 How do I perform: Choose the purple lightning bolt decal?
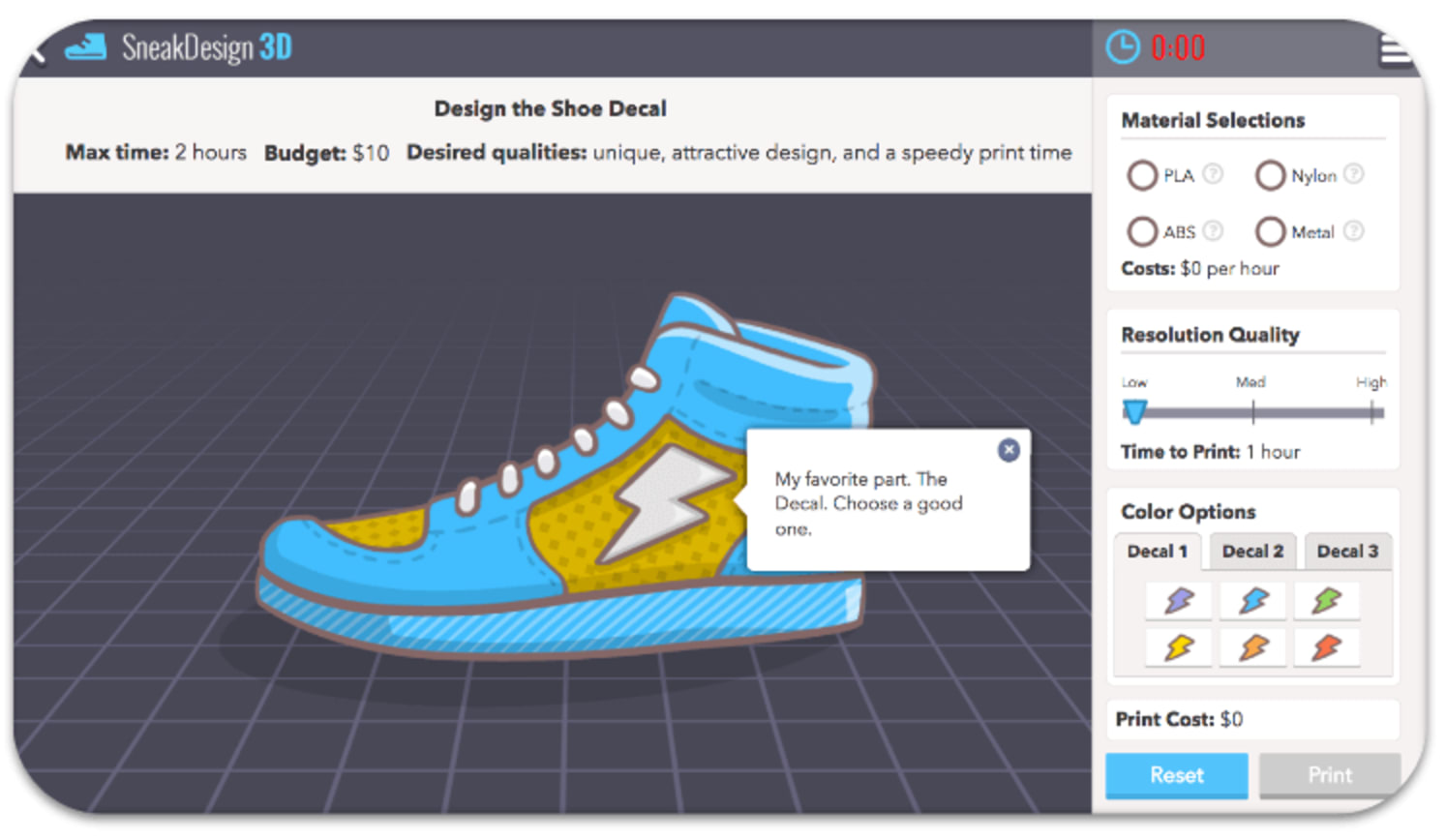(1178, 601)
